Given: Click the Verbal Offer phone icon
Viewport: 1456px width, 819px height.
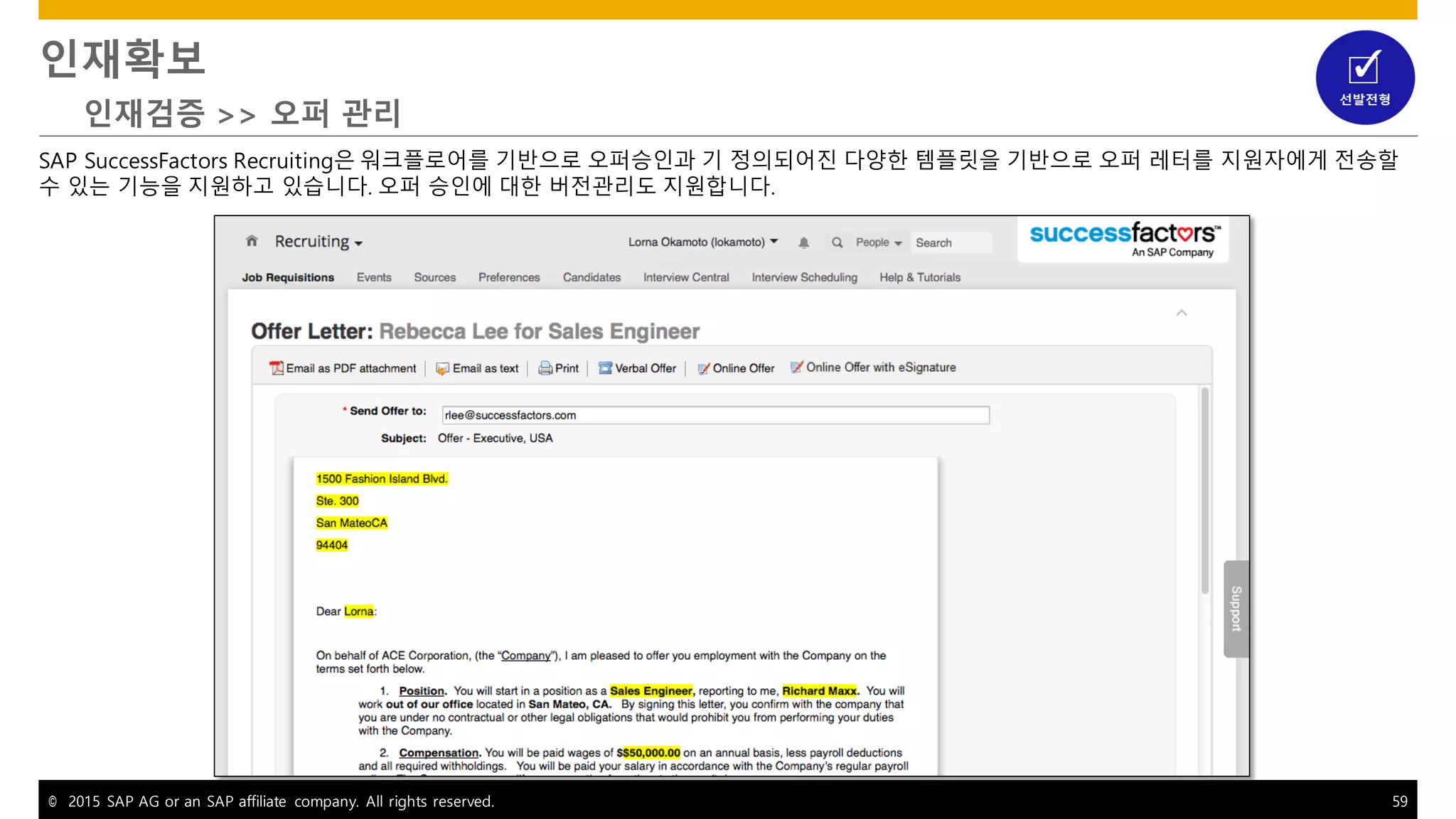Looking at the screenshot, I should 605,368.
